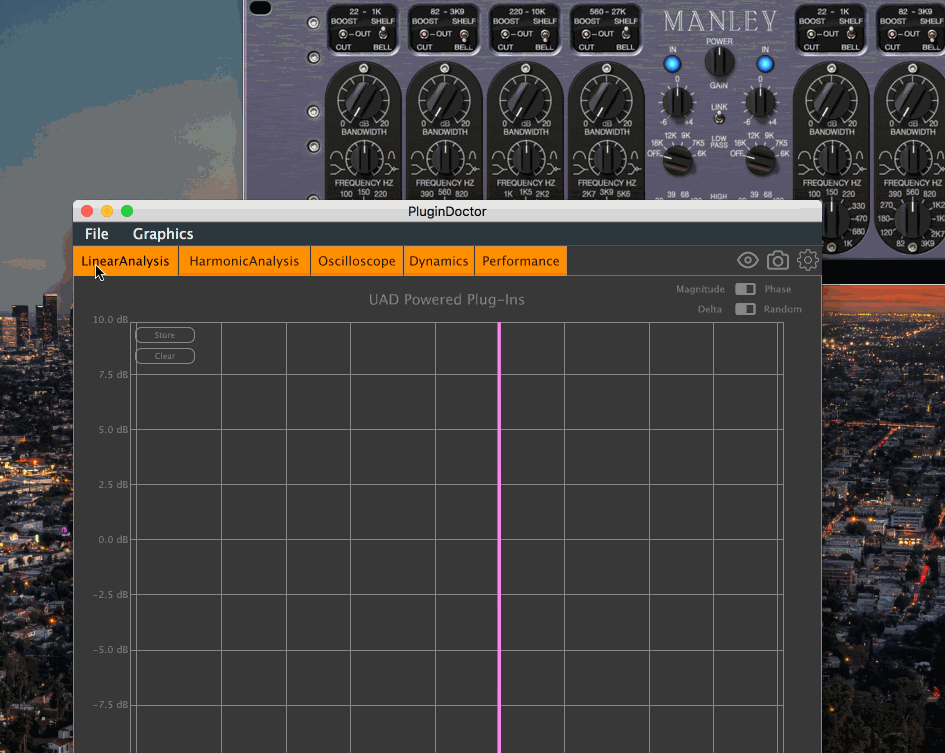Image resolution: width=945 pixels, height=753 pixels.
Task: Take a snapshot with the camera icon
Action: coord(777,261)
